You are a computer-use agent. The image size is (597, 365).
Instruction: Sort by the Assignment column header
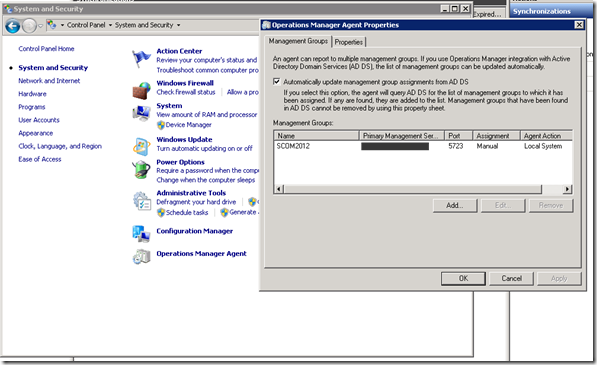[x=496, y=135]
